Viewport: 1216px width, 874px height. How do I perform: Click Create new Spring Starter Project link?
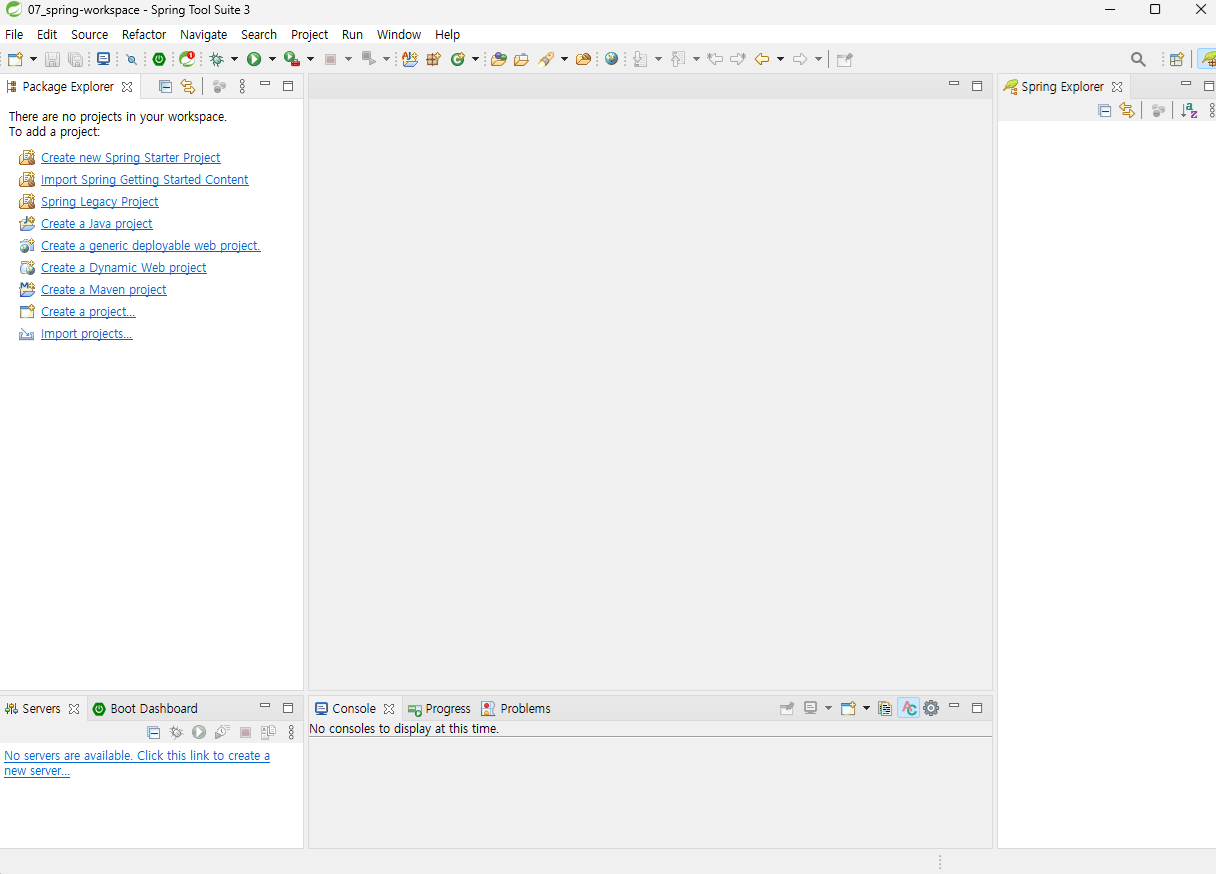coord(131,158)
